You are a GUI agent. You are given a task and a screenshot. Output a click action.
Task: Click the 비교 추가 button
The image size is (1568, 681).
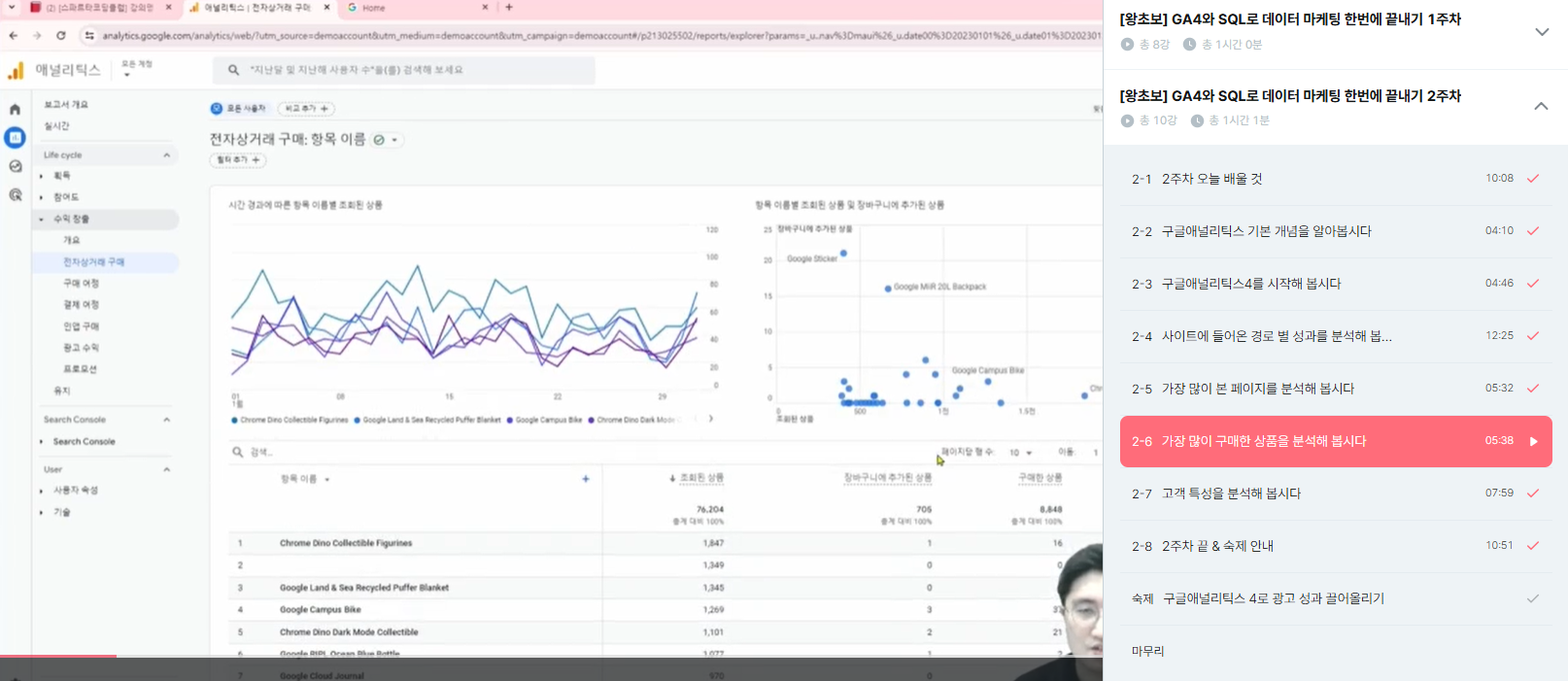(306, 109)
